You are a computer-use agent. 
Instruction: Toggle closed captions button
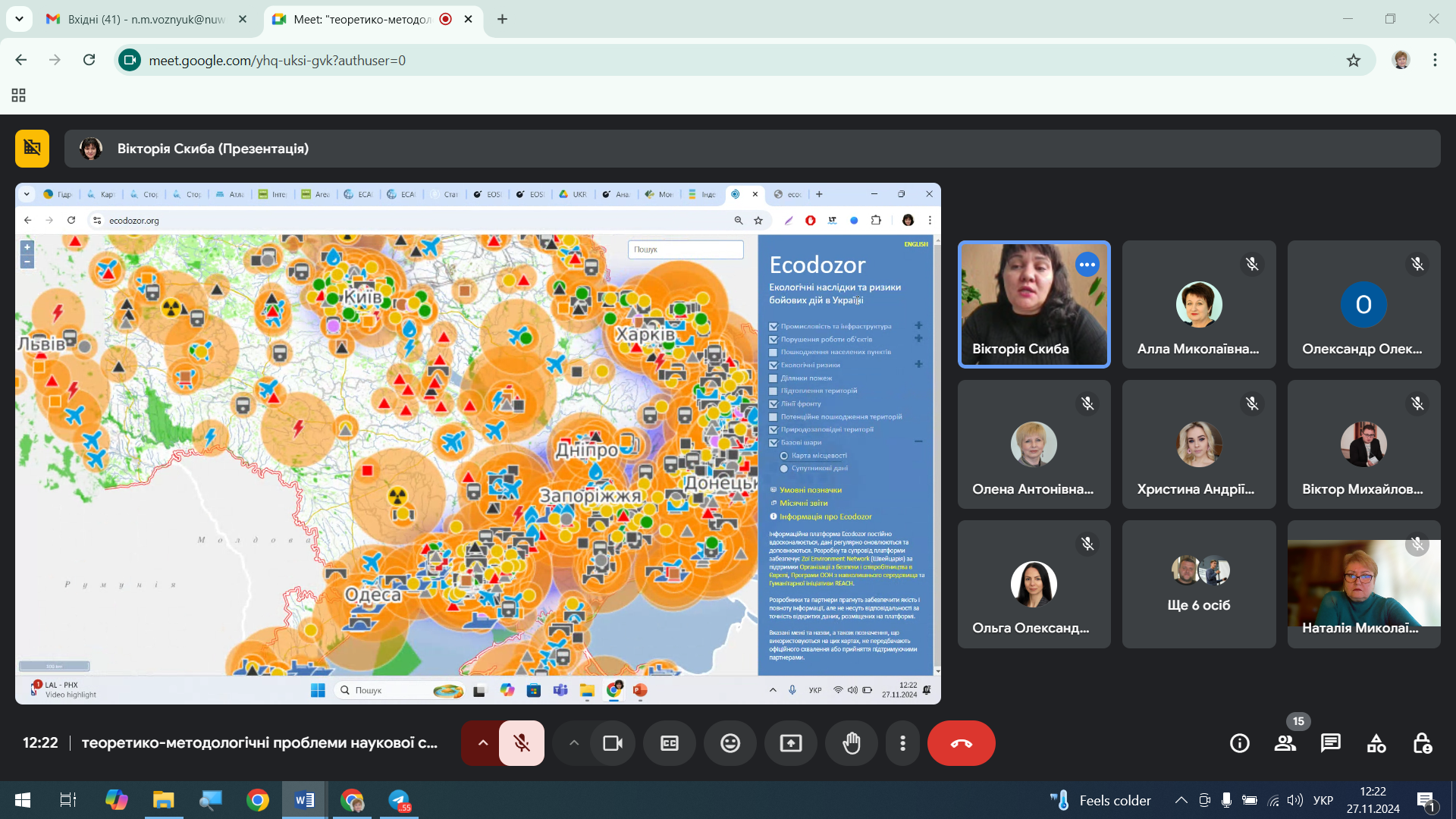tap(670, 743)
